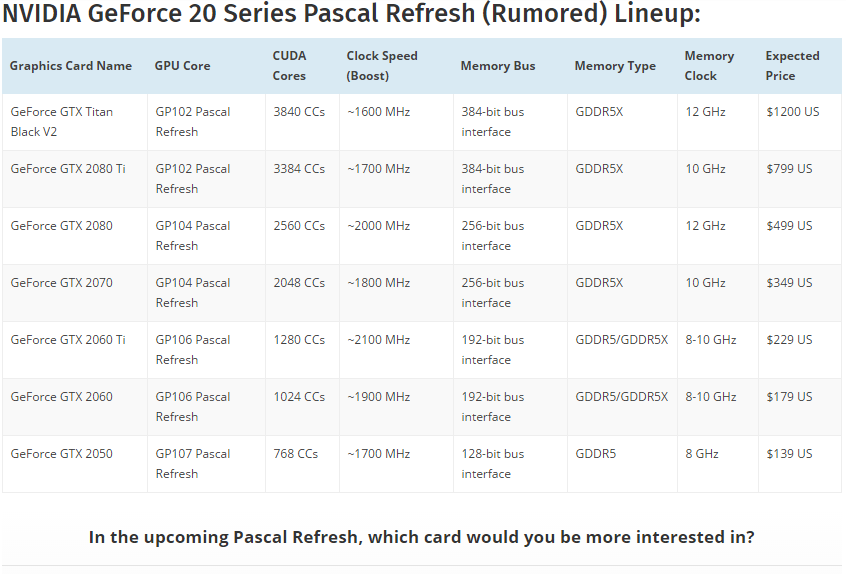Click the NVIDIA GeForce 20 Series lineup heading
Screen dimensions: 846x574
(351, 15)
